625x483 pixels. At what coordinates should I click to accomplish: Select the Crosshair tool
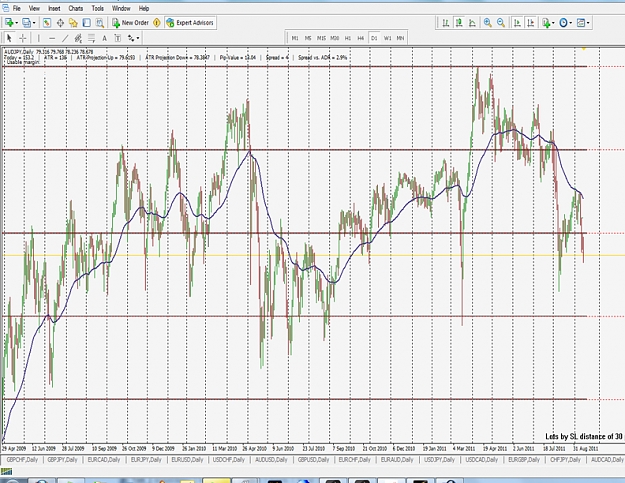23,38
